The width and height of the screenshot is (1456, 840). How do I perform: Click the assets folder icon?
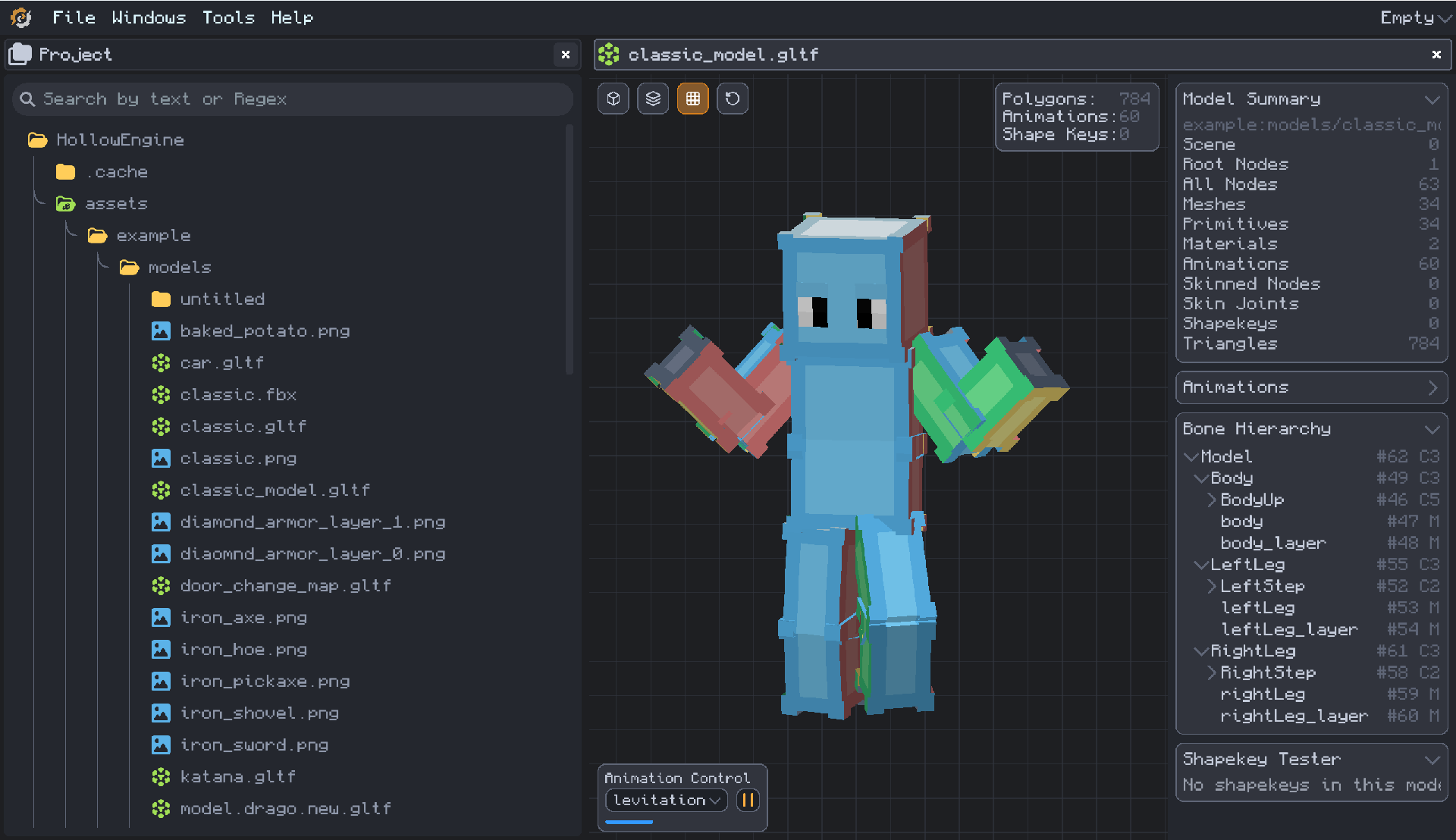(66, 204)
